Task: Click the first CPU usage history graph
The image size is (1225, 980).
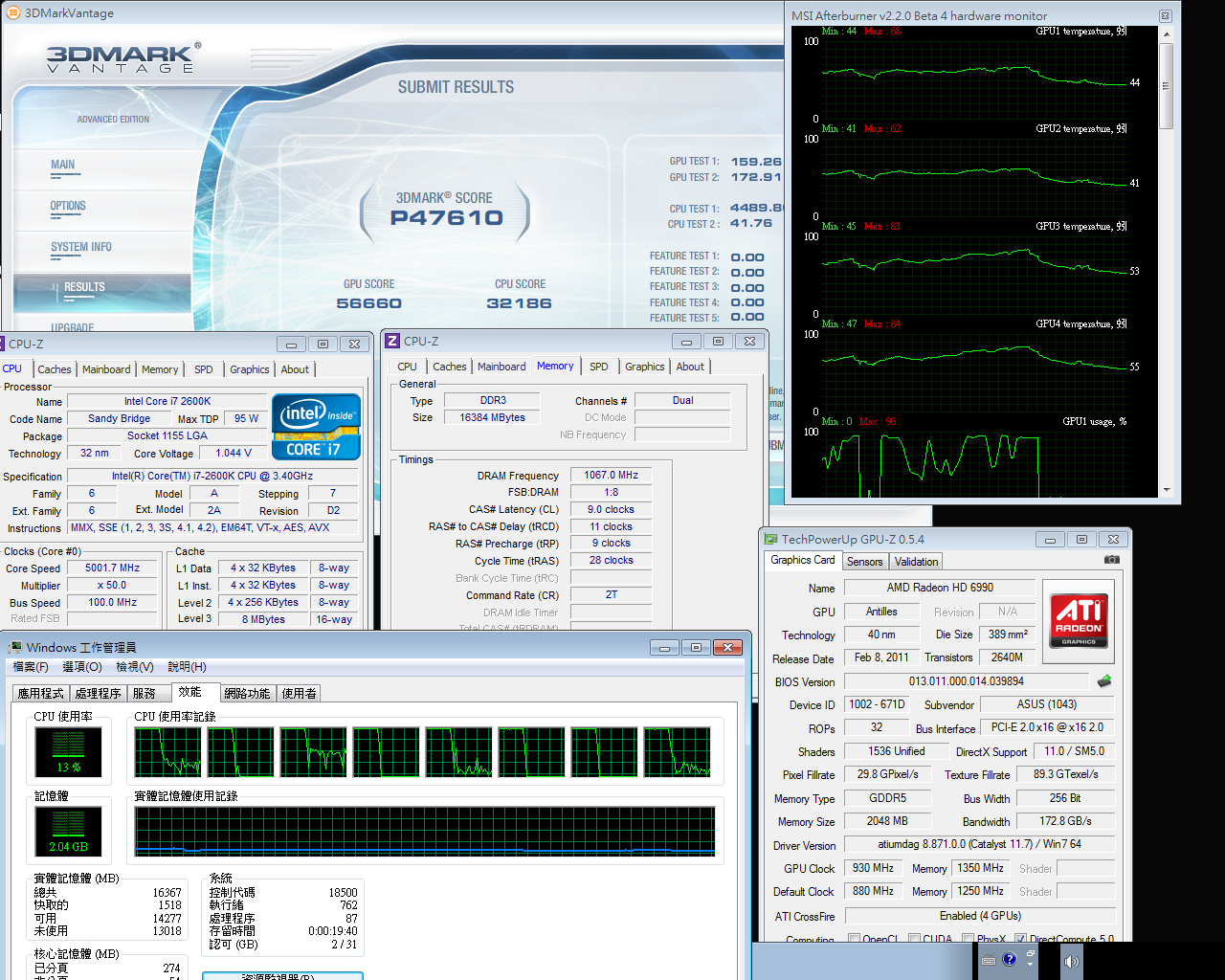Action: coord(167,751)
